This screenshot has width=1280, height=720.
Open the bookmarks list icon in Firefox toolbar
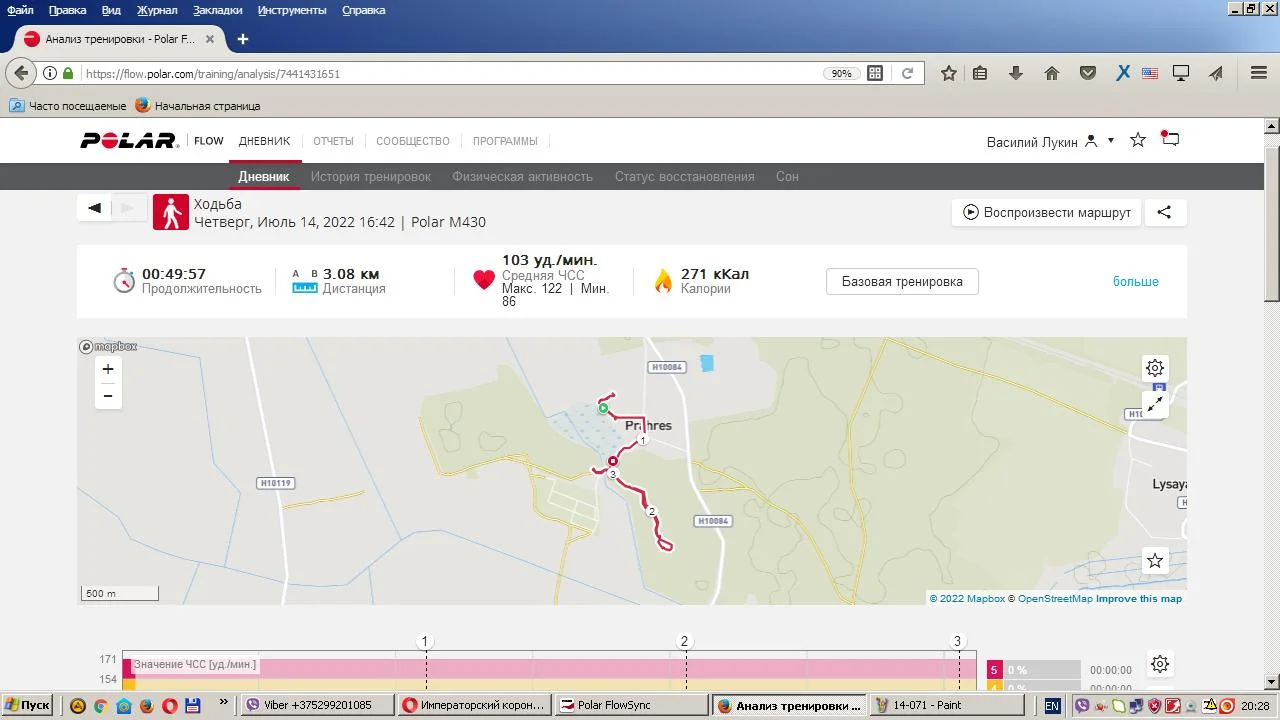980,73
